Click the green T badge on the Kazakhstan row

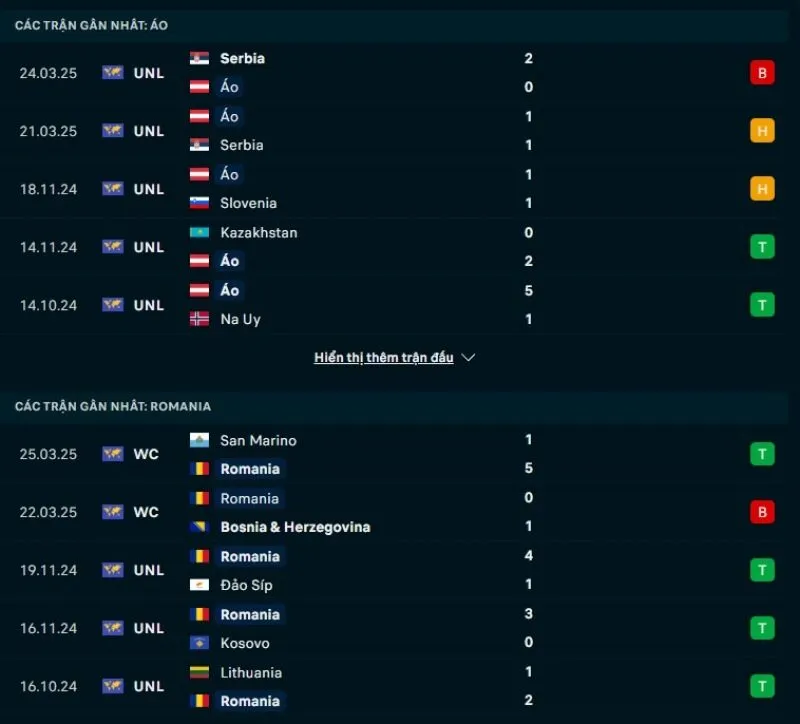pyautogui.click(x=762, y=246)
